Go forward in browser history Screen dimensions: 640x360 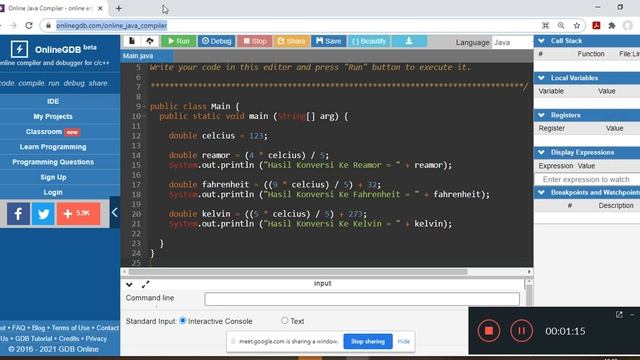point(13,25)
